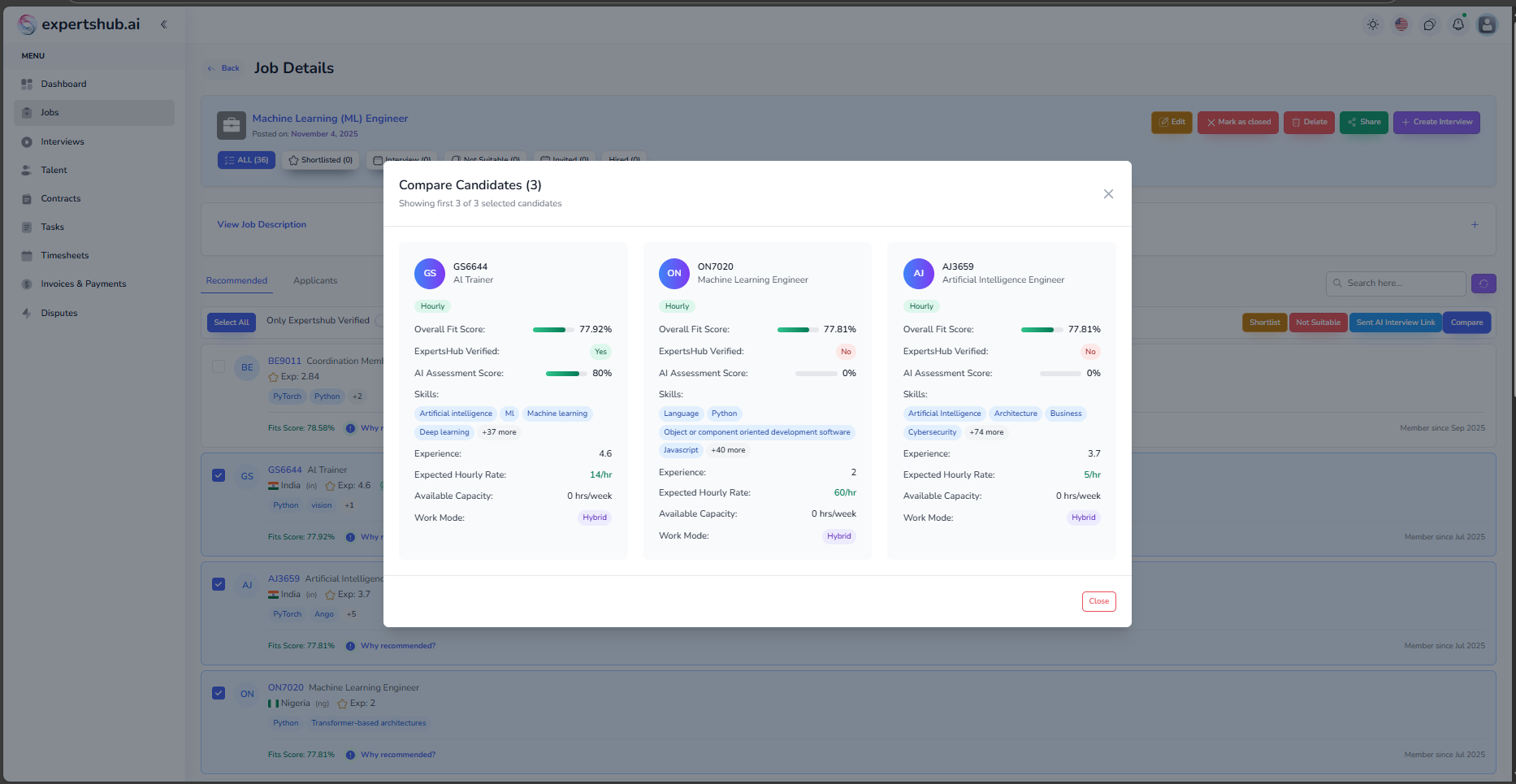Screen dimensions: 1516x784
Task: Click Delete job button
Action: [1309, 123]
